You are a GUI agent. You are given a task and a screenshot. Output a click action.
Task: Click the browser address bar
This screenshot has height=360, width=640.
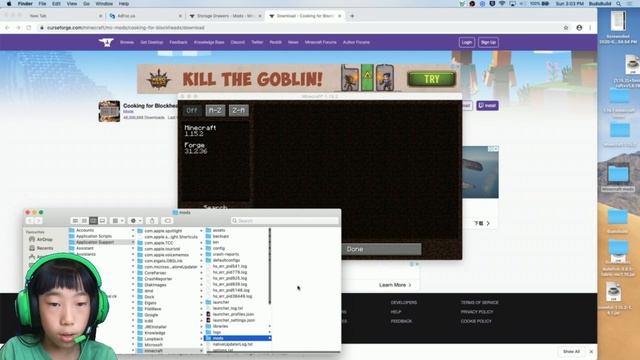click(300, 28)
